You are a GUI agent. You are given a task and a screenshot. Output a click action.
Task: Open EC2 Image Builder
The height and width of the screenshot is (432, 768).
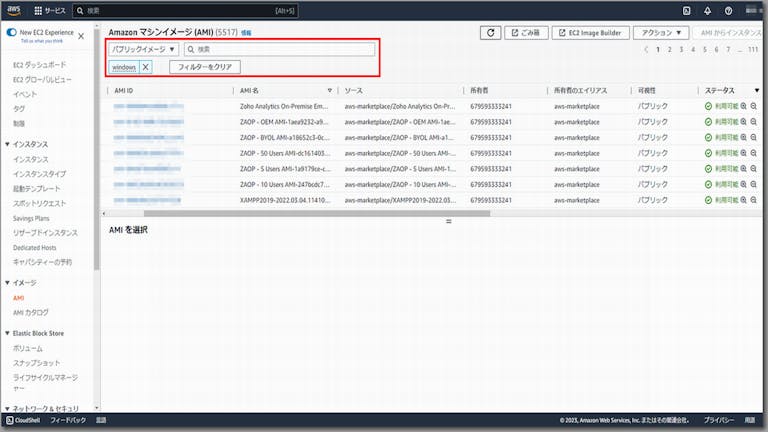[590, 33]
